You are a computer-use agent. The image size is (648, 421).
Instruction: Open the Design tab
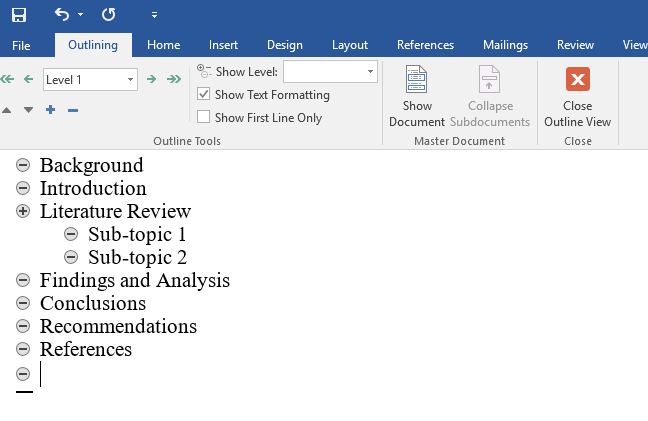285,45
